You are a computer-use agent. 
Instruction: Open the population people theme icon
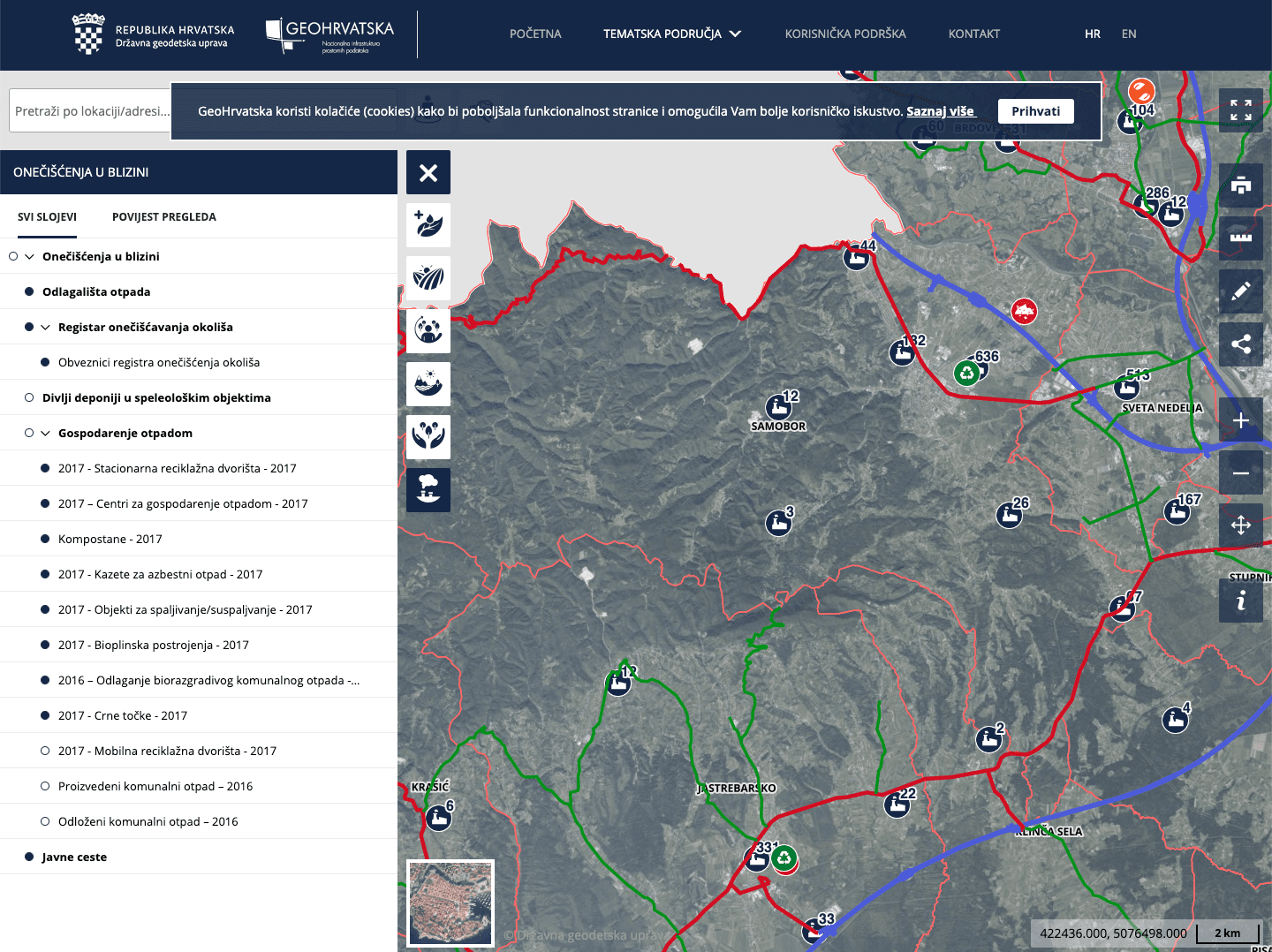[428, 331]
